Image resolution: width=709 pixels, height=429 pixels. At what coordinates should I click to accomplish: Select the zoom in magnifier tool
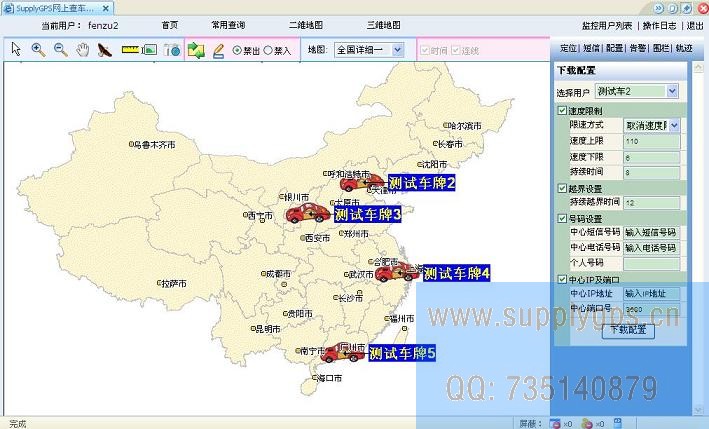(38, 48)
